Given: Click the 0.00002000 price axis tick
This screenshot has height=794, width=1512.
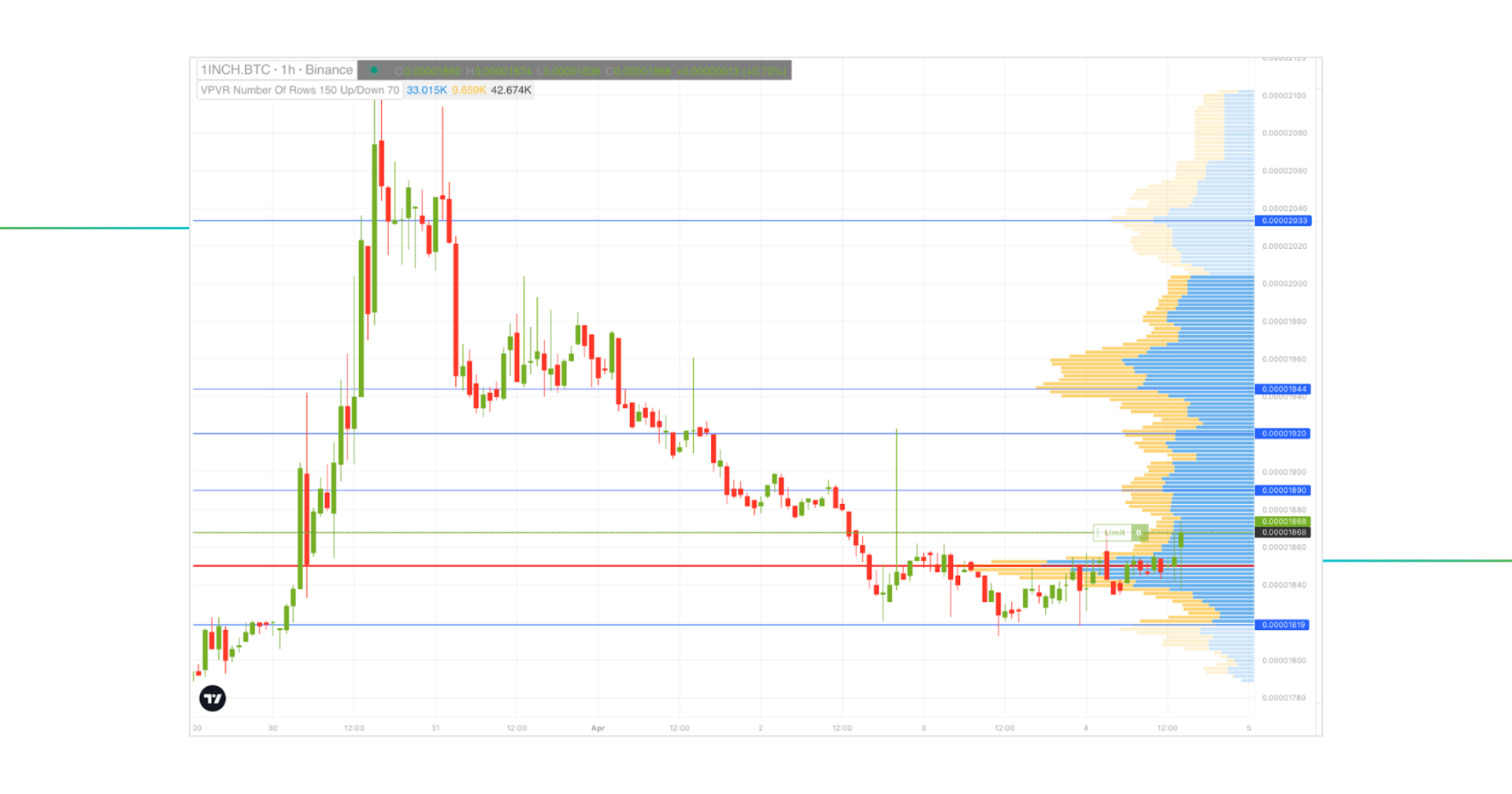Looking at the screenshot, I should [1284, 284].
